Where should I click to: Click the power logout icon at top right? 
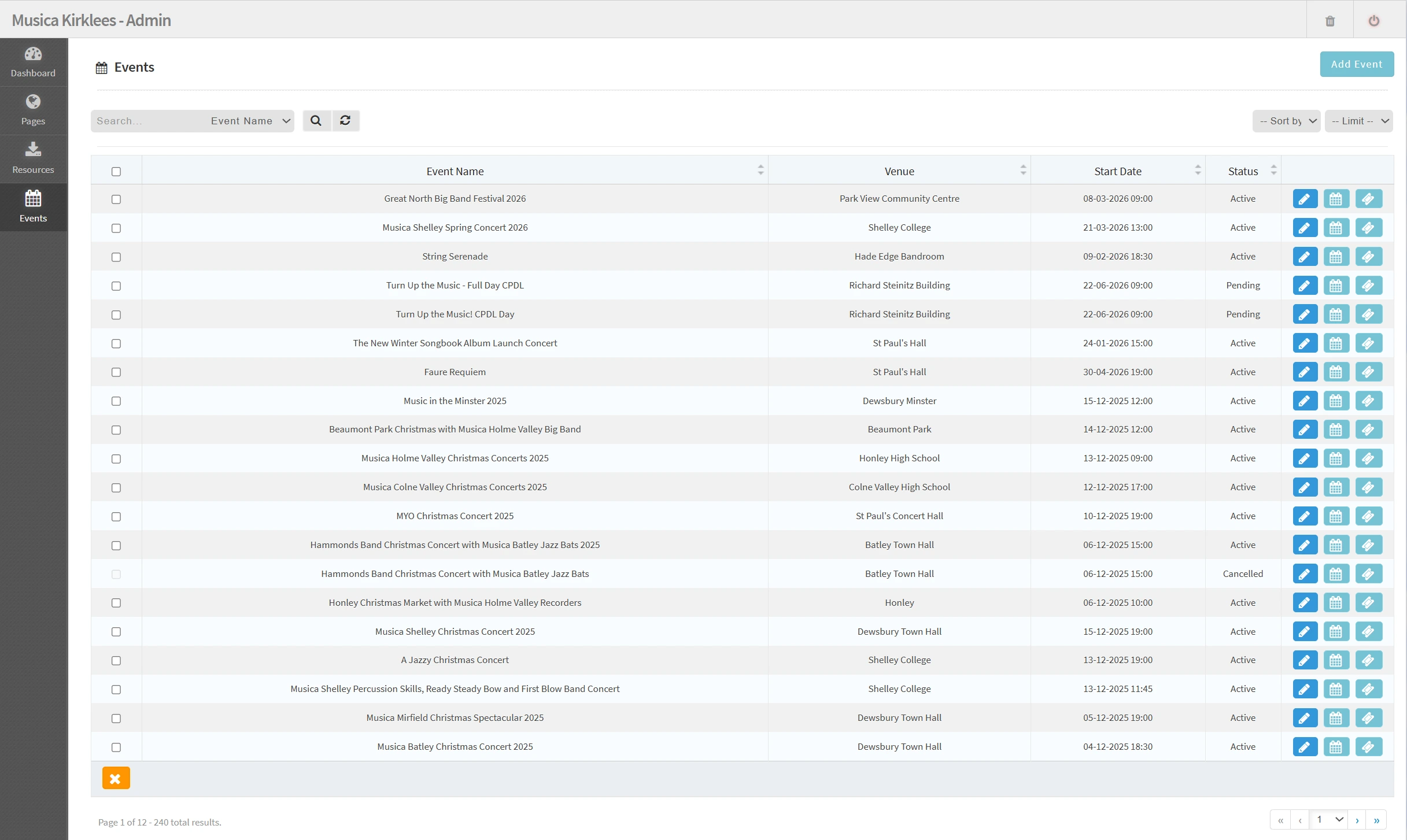pos(1375,21)
